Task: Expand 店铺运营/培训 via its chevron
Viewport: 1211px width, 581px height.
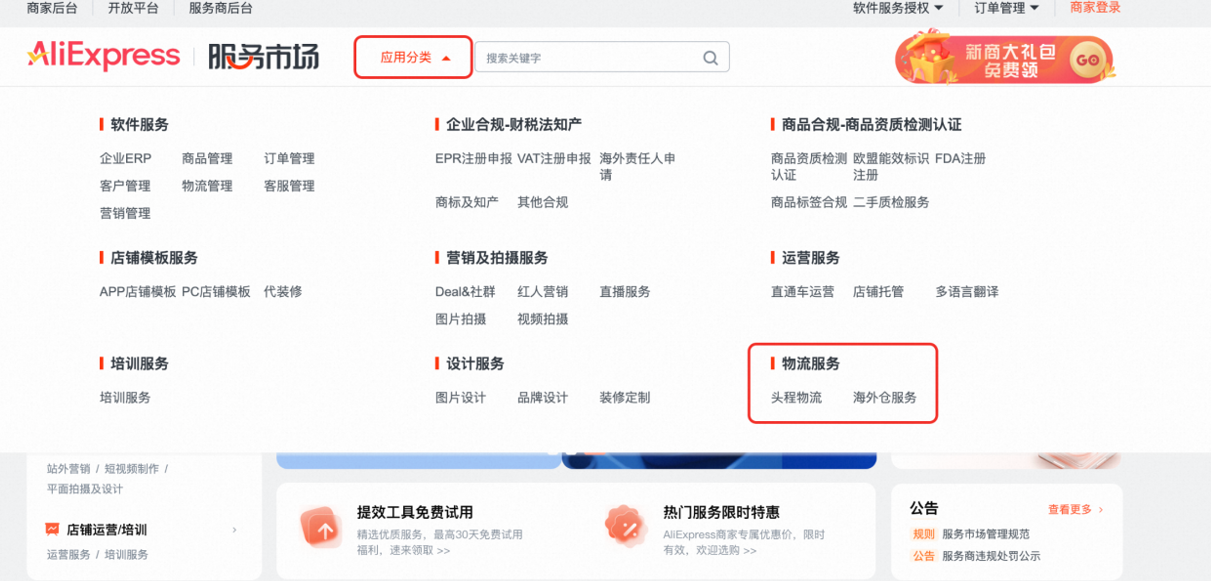Action: (x=234, y=530)
